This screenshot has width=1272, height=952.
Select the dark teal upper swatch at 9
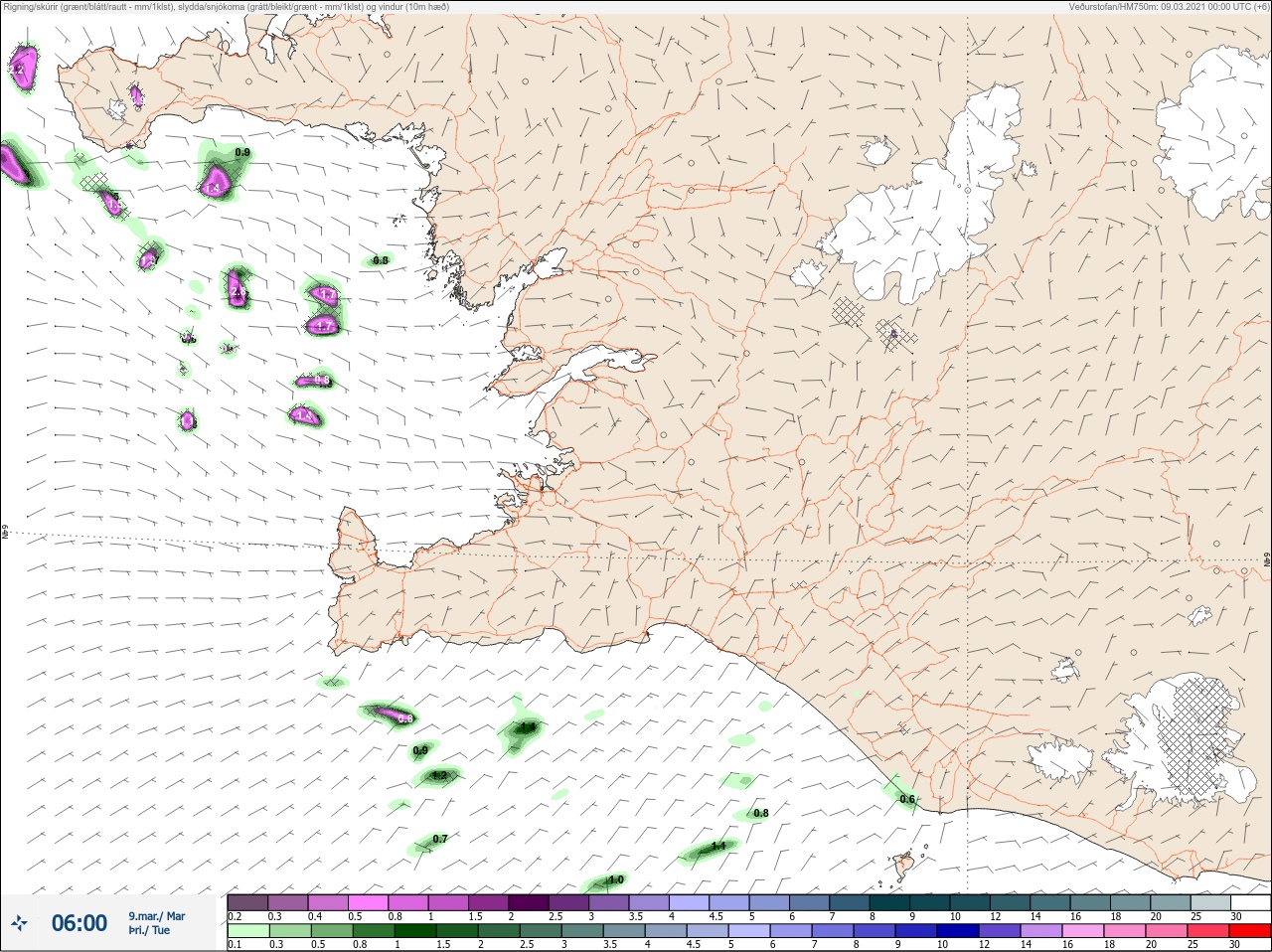pyautogui.click(x=930, y=902)
